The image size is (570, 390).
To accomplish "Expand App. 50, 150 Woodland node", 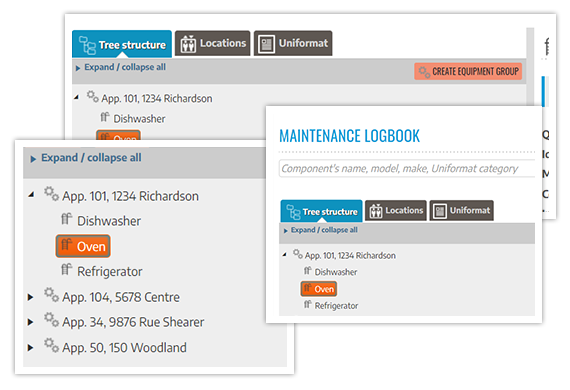I will point(31,347).
